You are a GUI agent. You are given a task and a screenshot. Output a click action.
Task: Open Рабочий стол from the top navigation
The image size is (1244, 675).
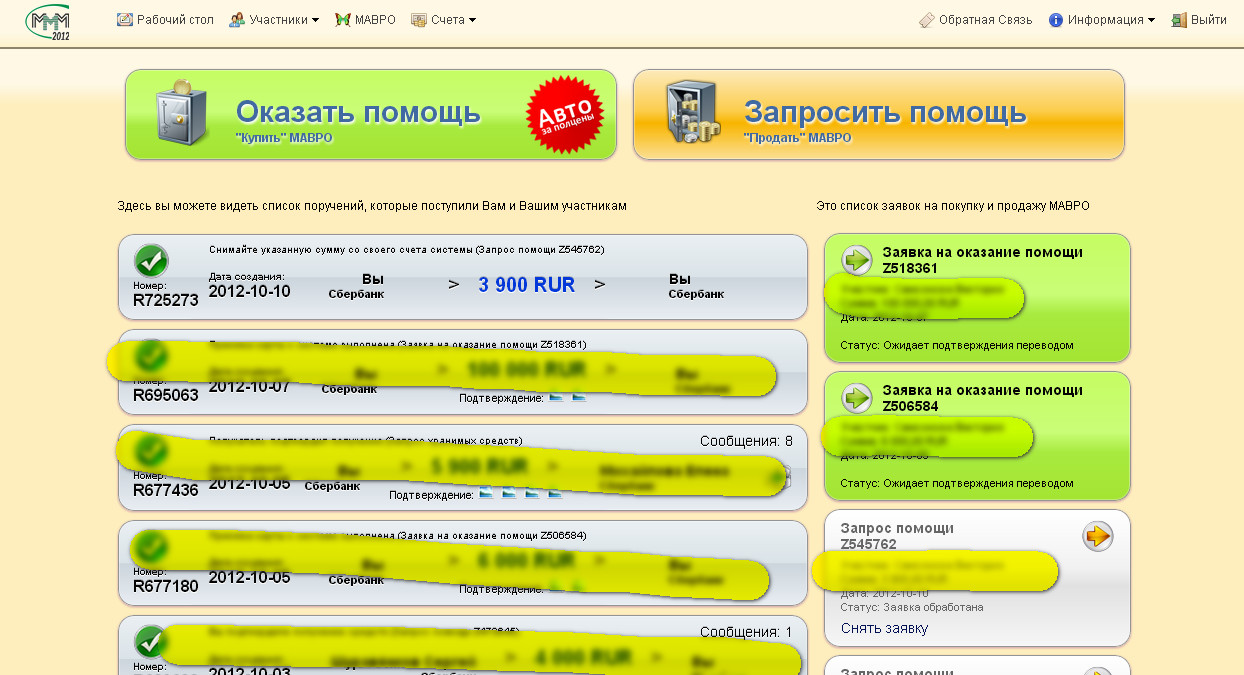pos(175,20)
